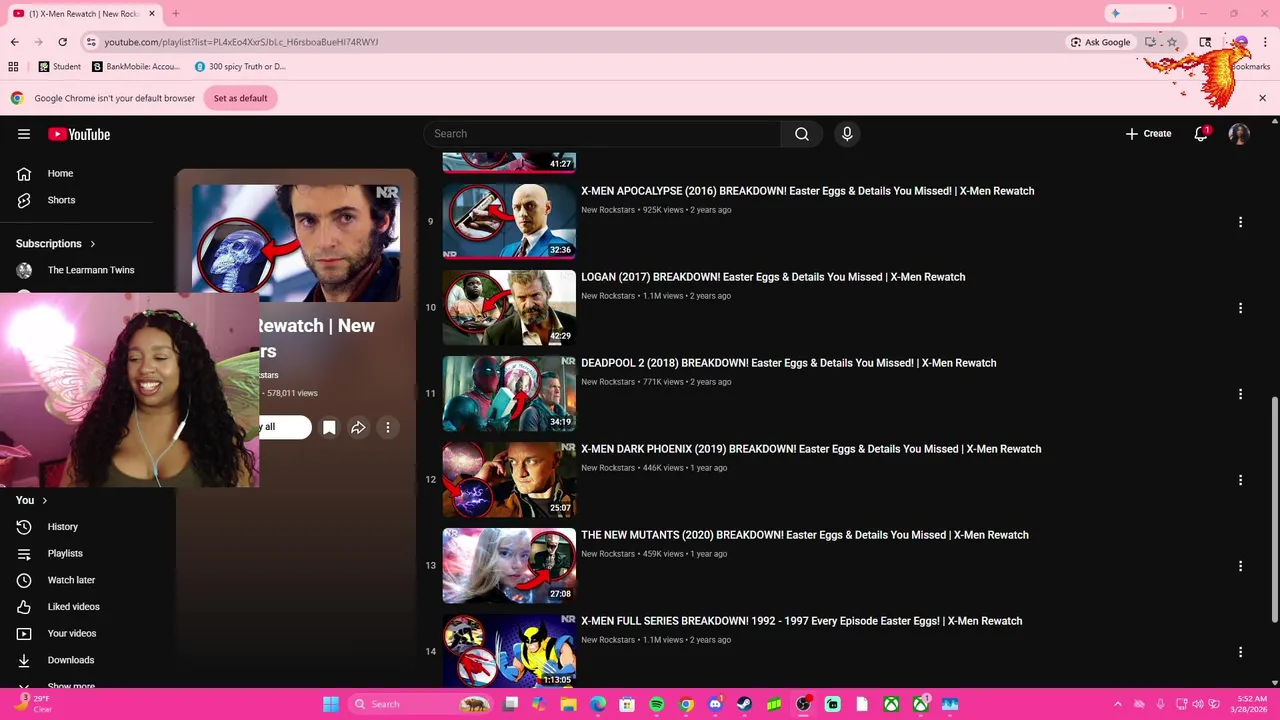Image resolution: width=1280 pixels, height=720 pixels.
Task: Click the Ask Google button
Action: pyautogui.click(x=1100, y=42)
